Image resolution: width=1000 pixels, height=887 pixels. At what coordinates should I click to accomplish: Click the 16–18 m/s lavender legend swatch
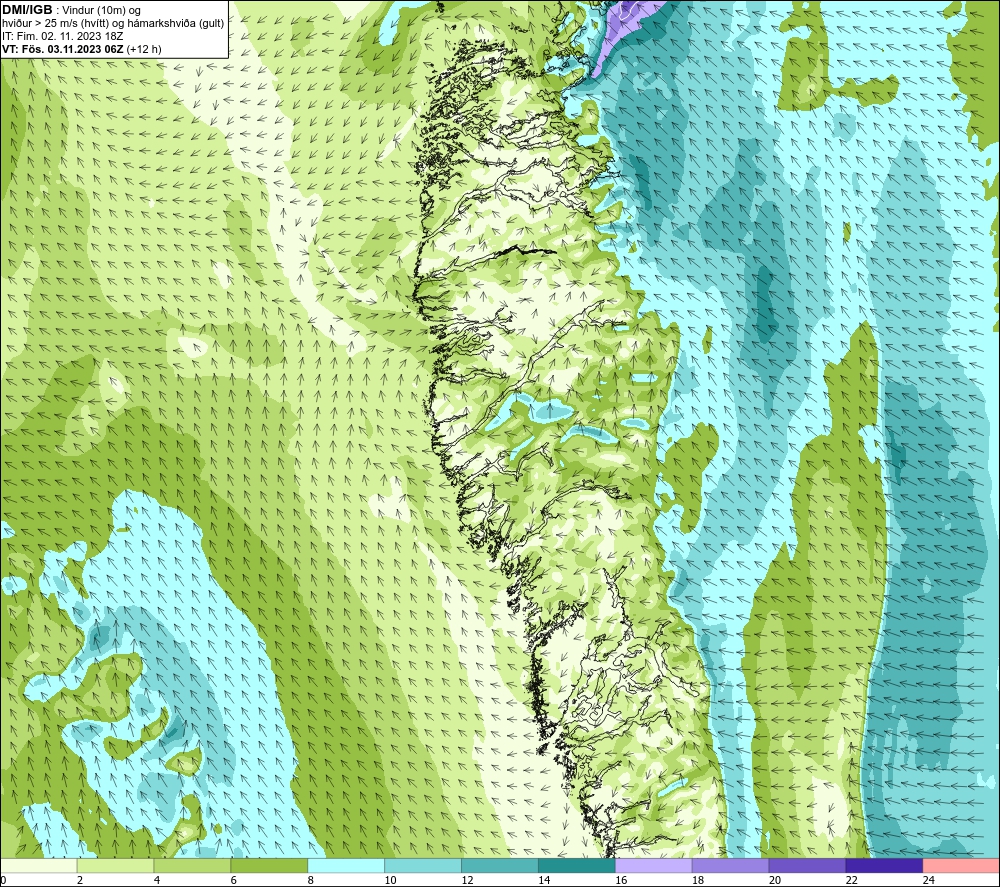[x=654, y=866]
